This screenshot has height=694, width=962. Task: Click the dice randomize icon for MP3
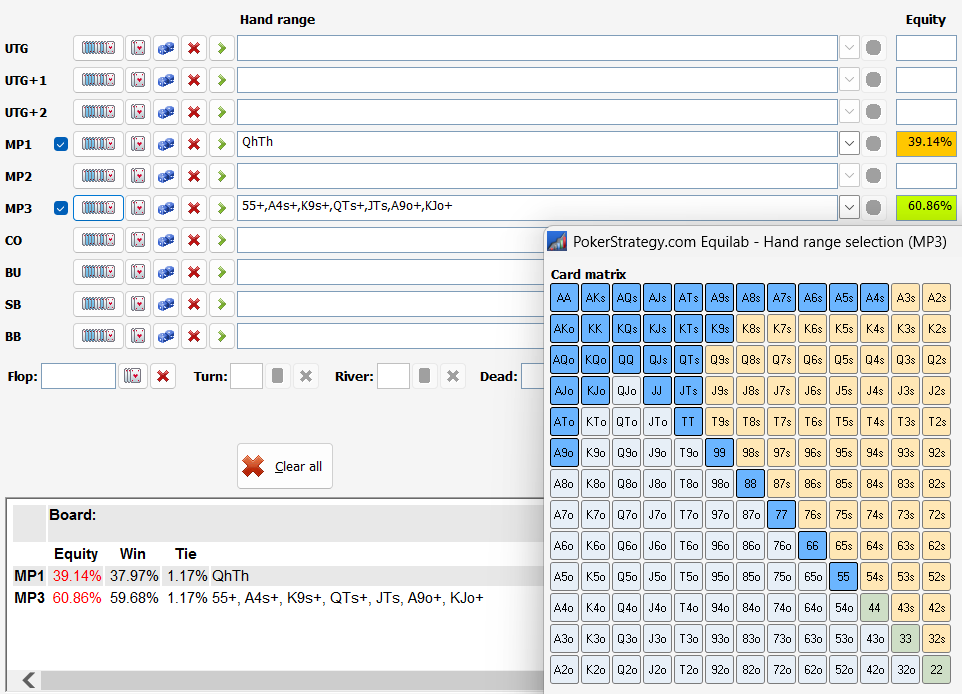point(166,208)
